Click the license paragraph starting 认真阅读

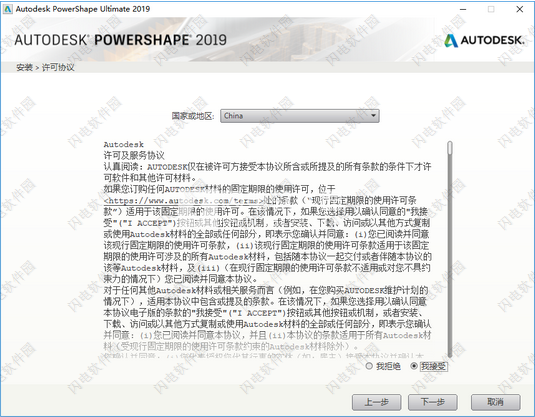[x=268, y=172]
